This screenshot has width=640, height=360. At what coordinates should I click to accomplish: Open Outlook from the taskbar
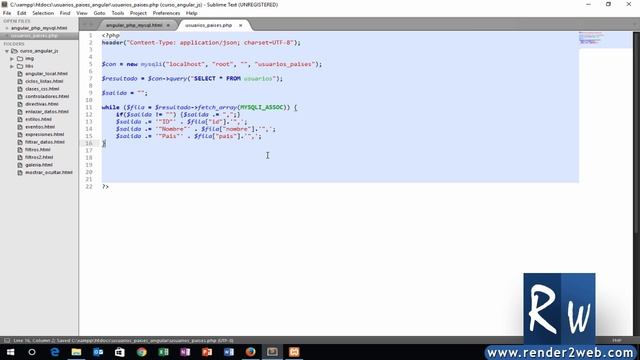click(x=98, y=352)
